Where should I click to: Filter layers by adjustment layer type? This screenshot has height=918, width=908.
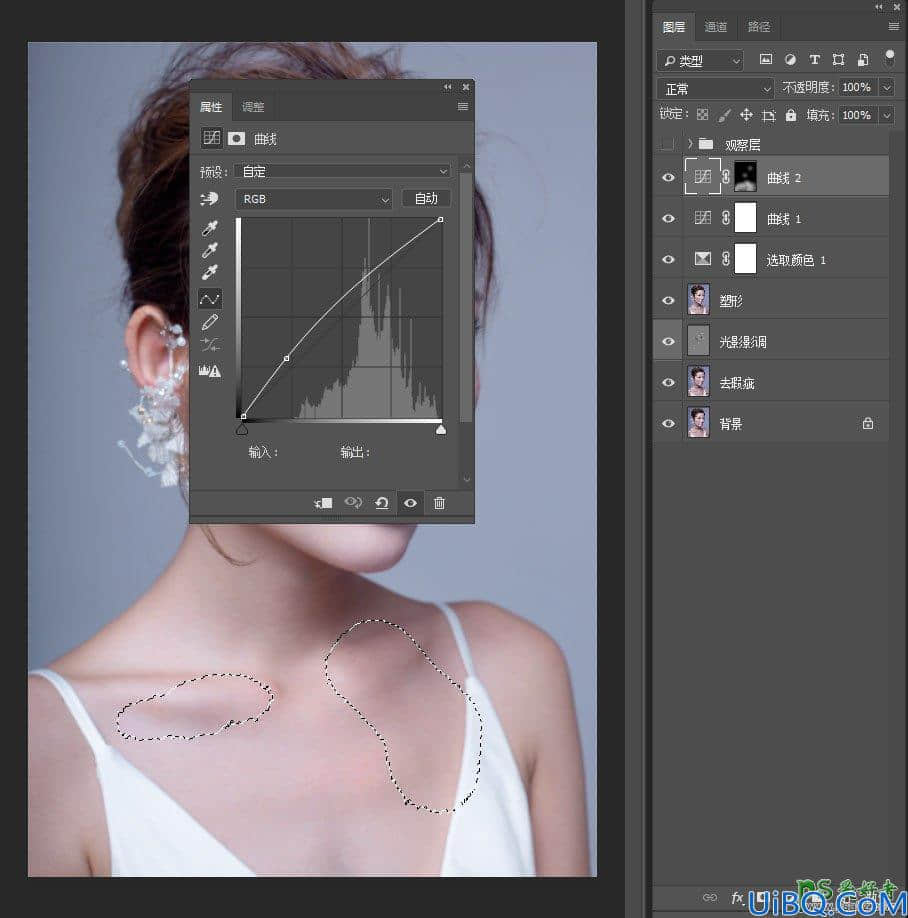pyautogui.click(x=790, y=59)
